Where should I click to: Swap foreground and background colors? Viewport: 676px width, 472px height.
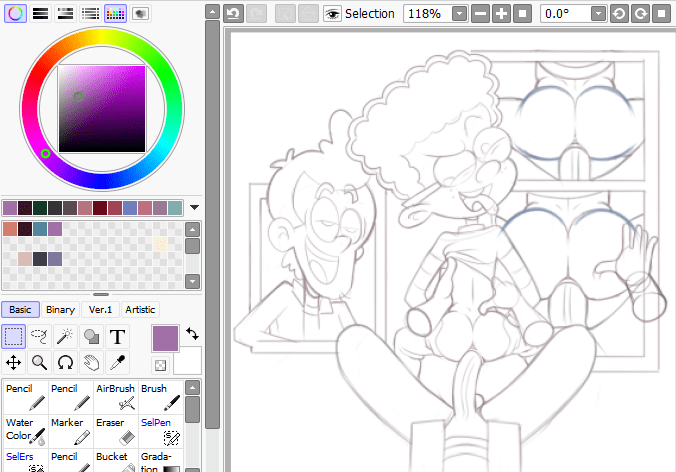[x=192, y=333]
